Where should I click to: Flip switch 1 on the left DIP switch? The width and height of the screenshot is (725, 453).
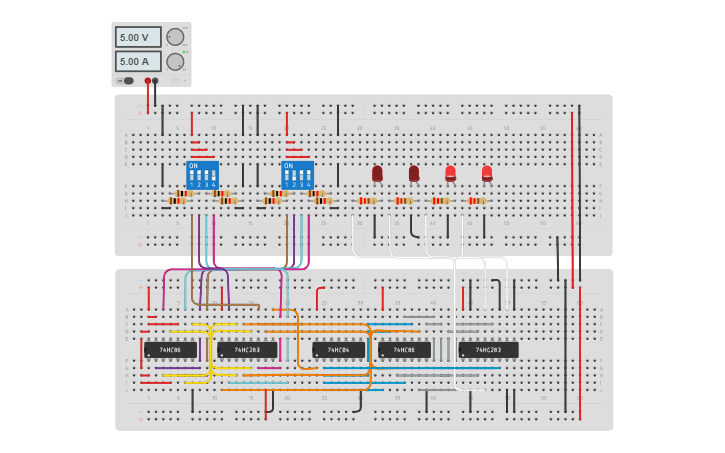(191, 175)
